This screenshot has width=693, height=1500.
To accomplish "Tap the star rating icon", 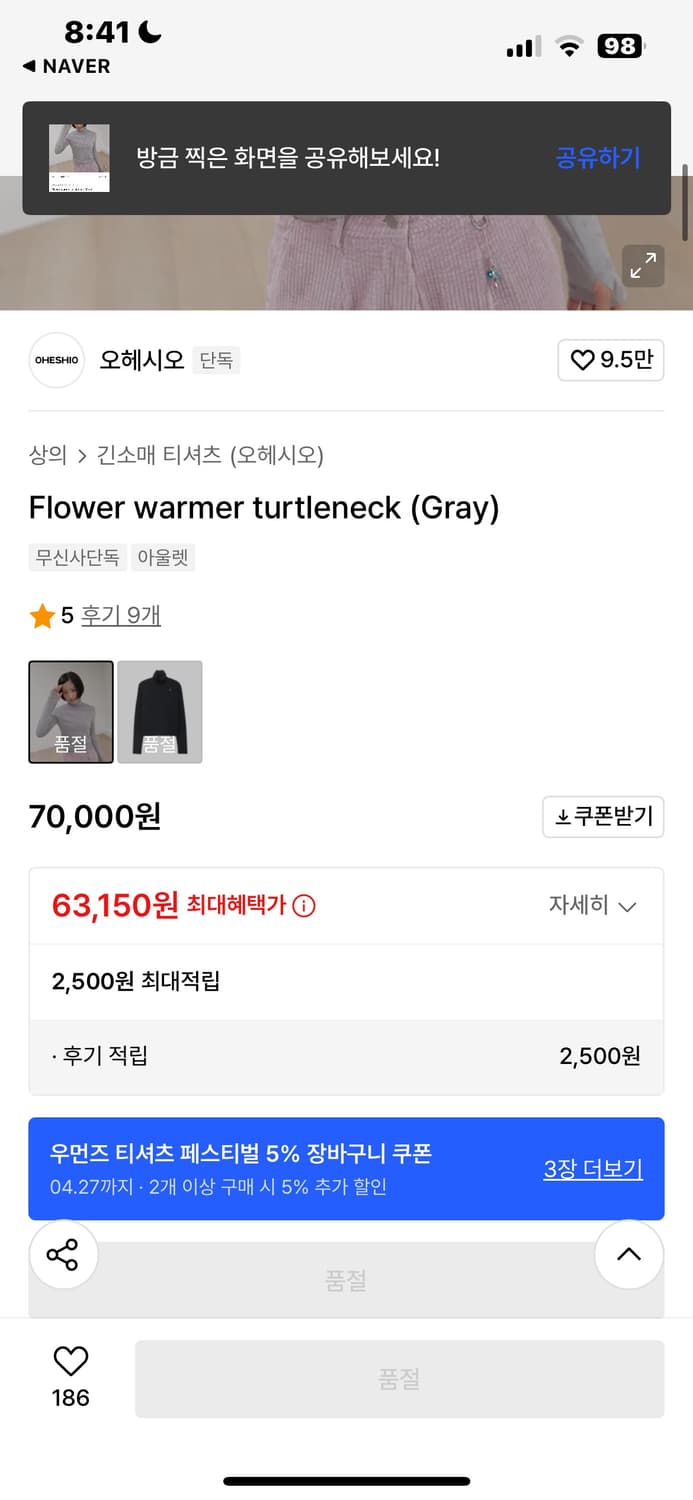I will (41, 618).
